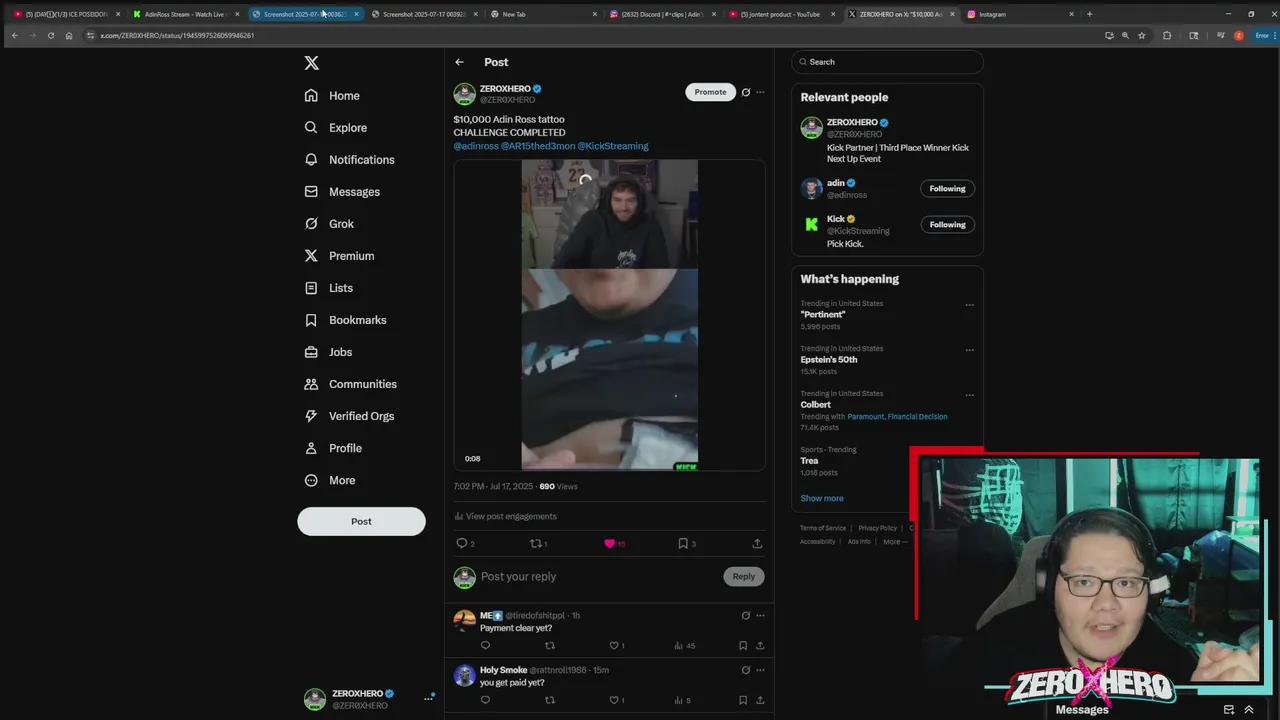Screen dimensions: 1280x720
Task: Bookmark the "Payment clear yet?" reply
Action: click(x=742, y=646)
